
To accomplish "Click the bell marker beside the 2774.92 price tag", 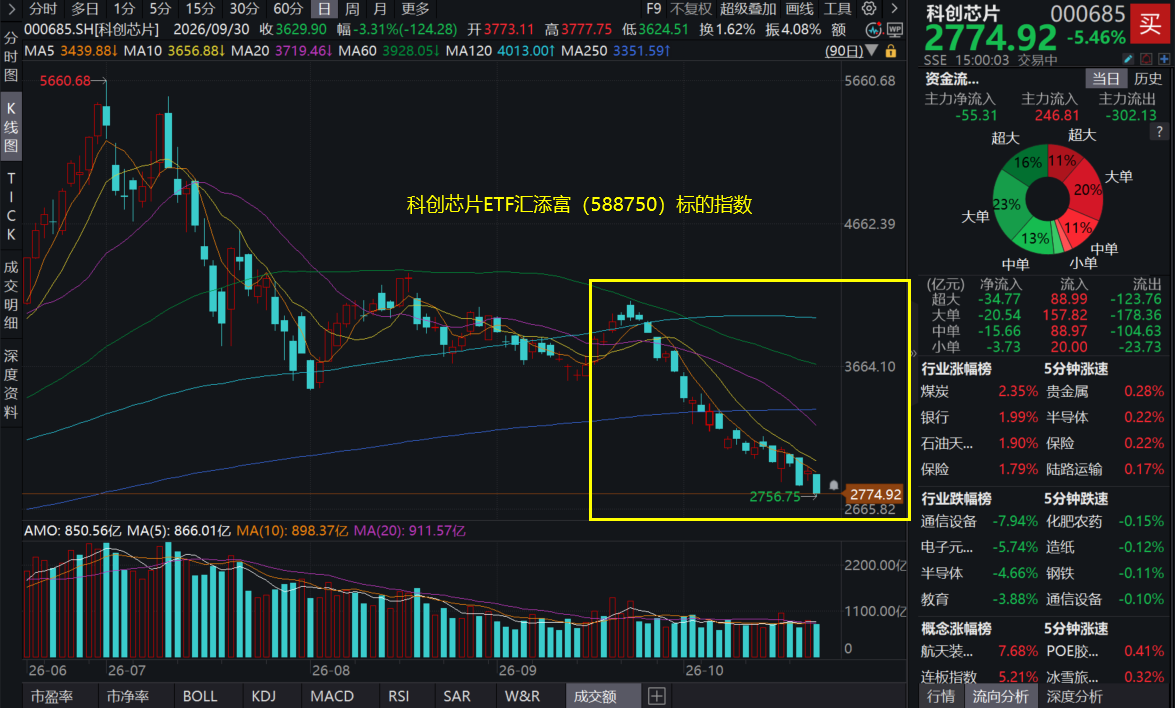I will [x=833, y=485].
